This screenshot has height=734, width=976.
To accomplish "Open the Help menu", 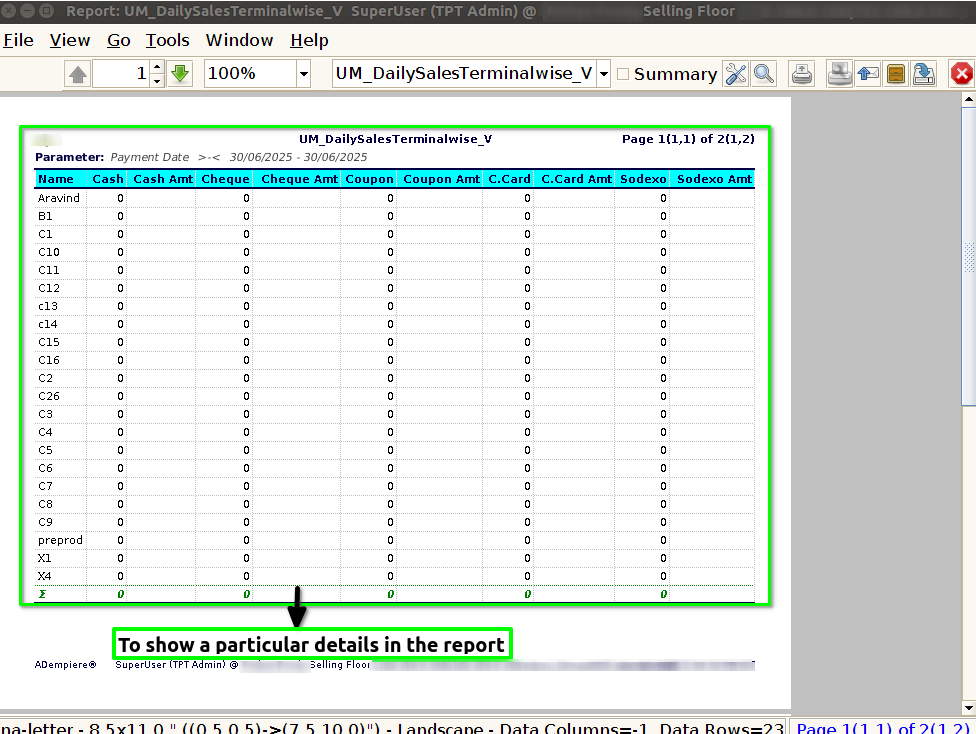I will click(309, 40).
